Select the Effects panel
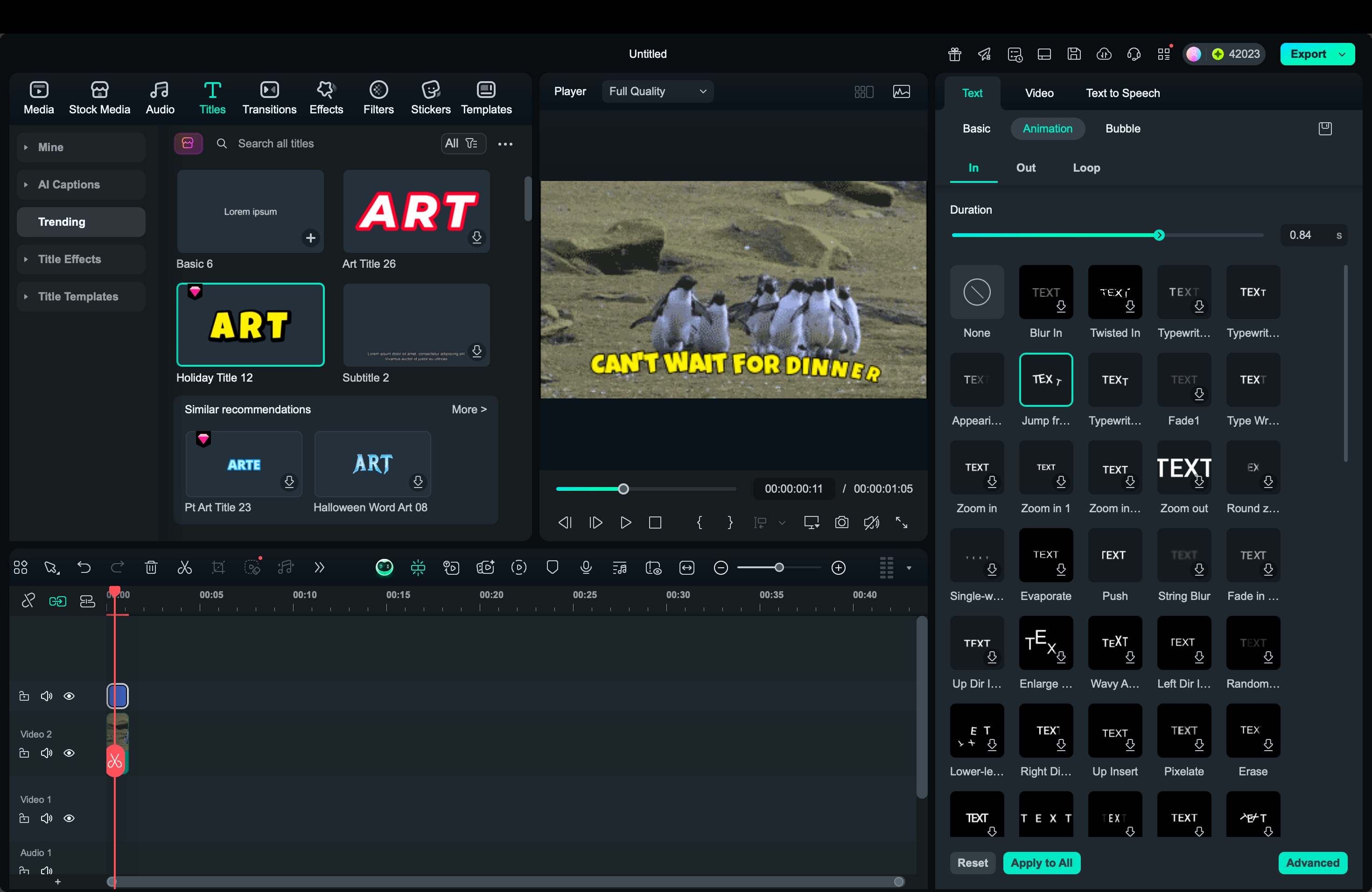 [x=326, y=97]
